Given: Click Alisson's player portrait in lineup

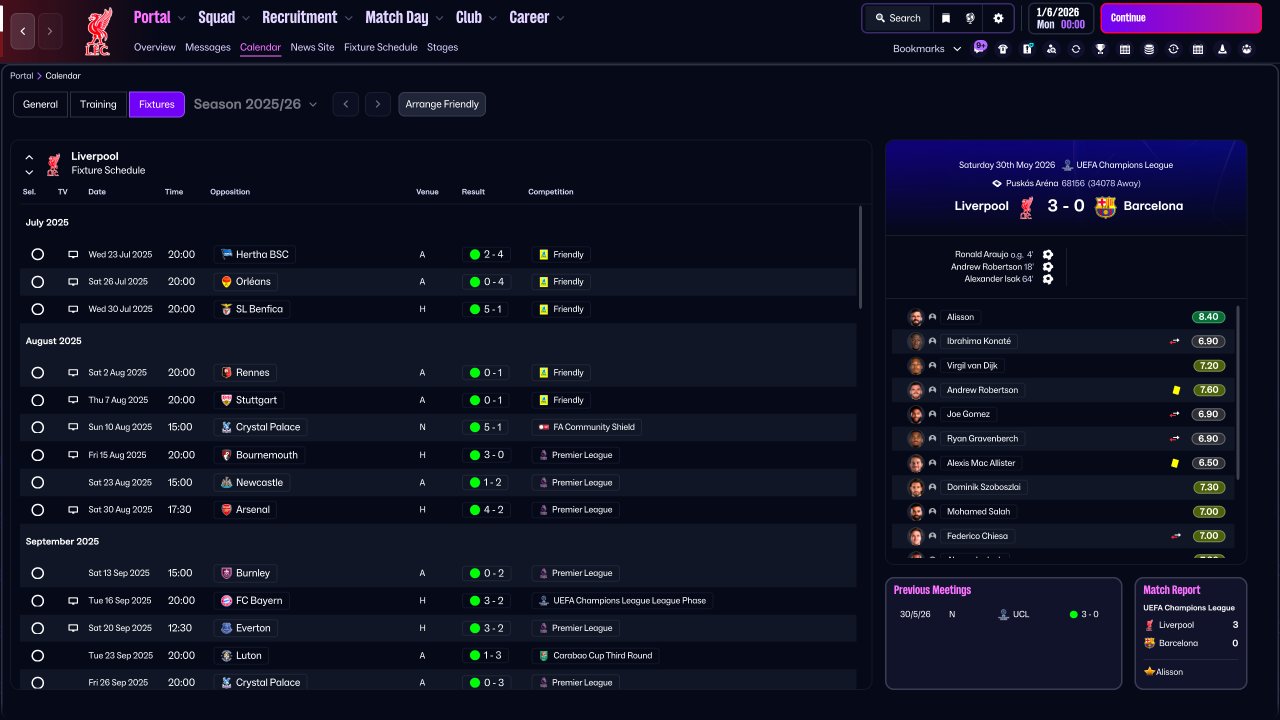Looking at the screenshot, I should 915,317.
